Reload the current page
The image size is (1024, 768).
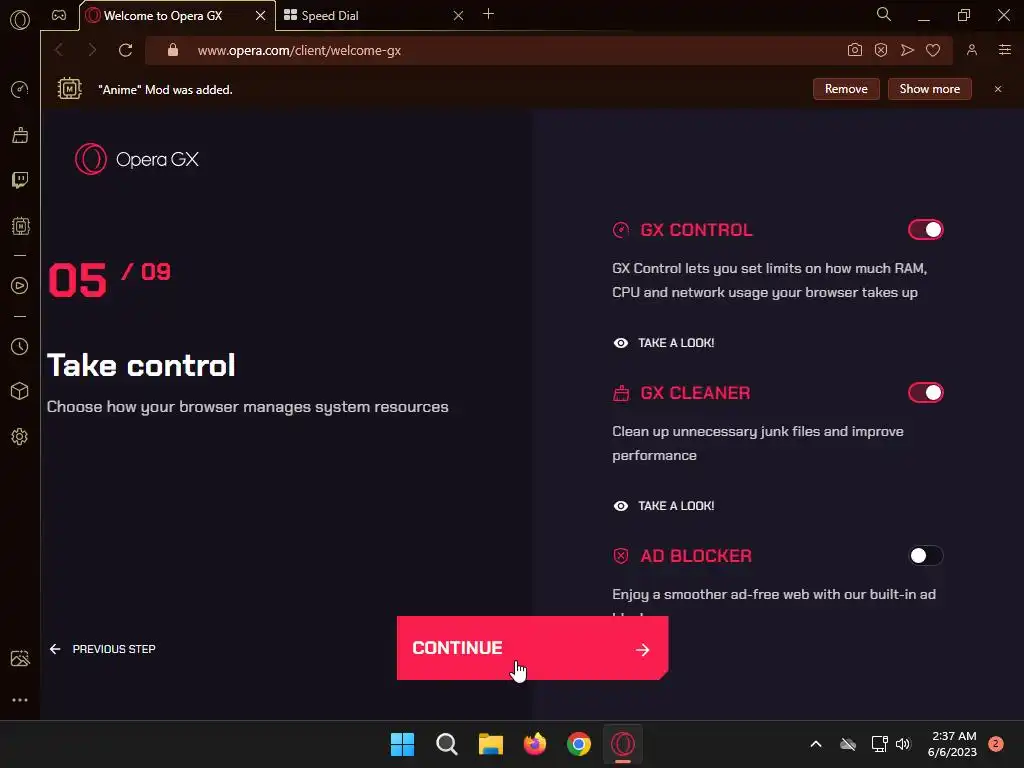pyautogui.click(x=125, y=50)
